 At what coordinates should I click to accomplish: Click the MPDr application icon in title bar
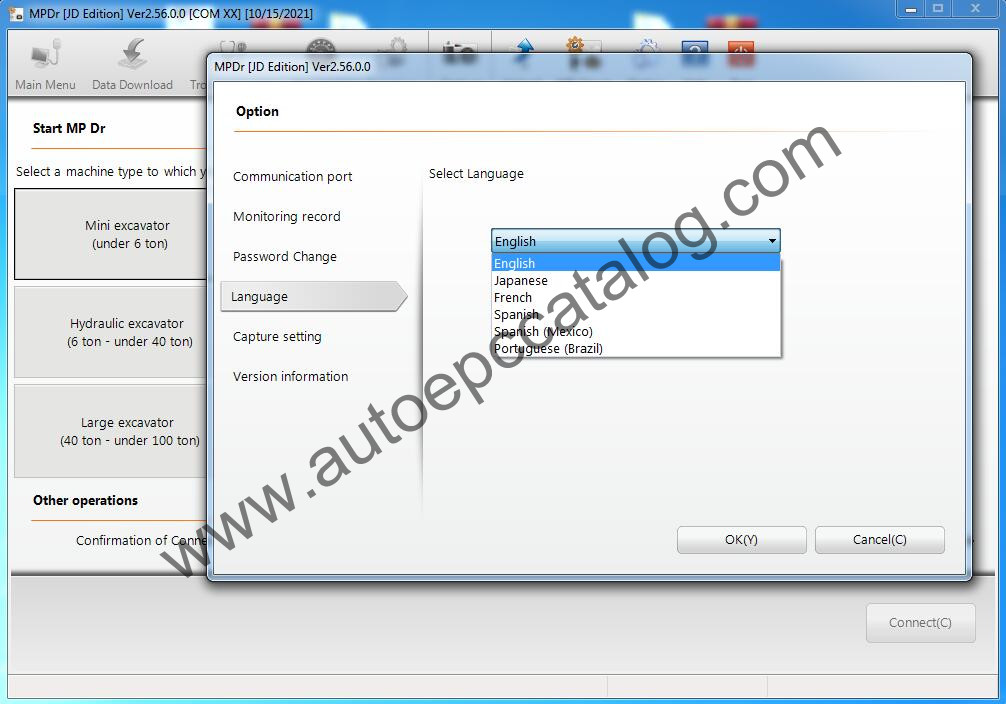(16, 13)
